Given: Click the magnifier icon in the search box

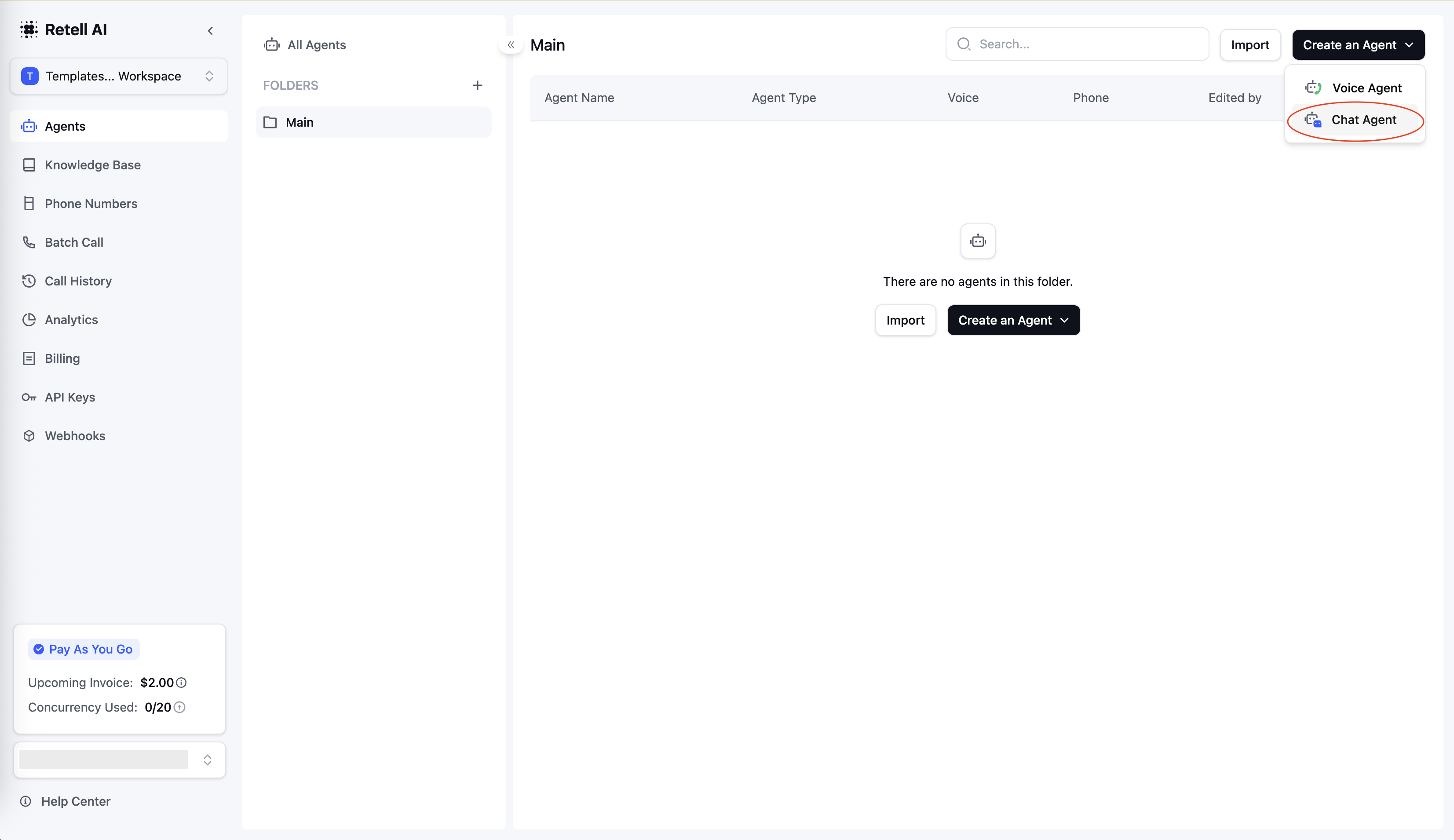Looking at the screenshot, I should (964, 44).
